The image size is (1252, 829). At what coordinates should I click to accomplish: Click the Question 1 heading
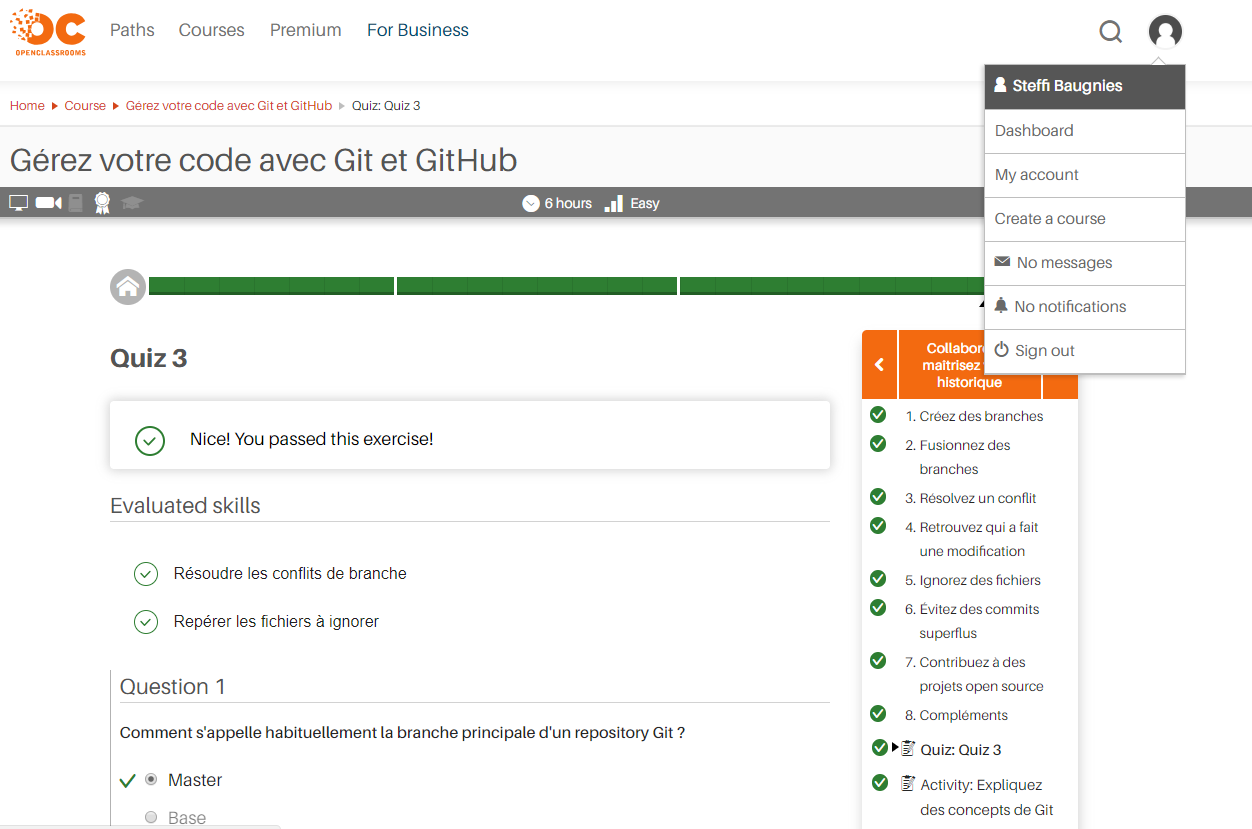tap(172, 687)
